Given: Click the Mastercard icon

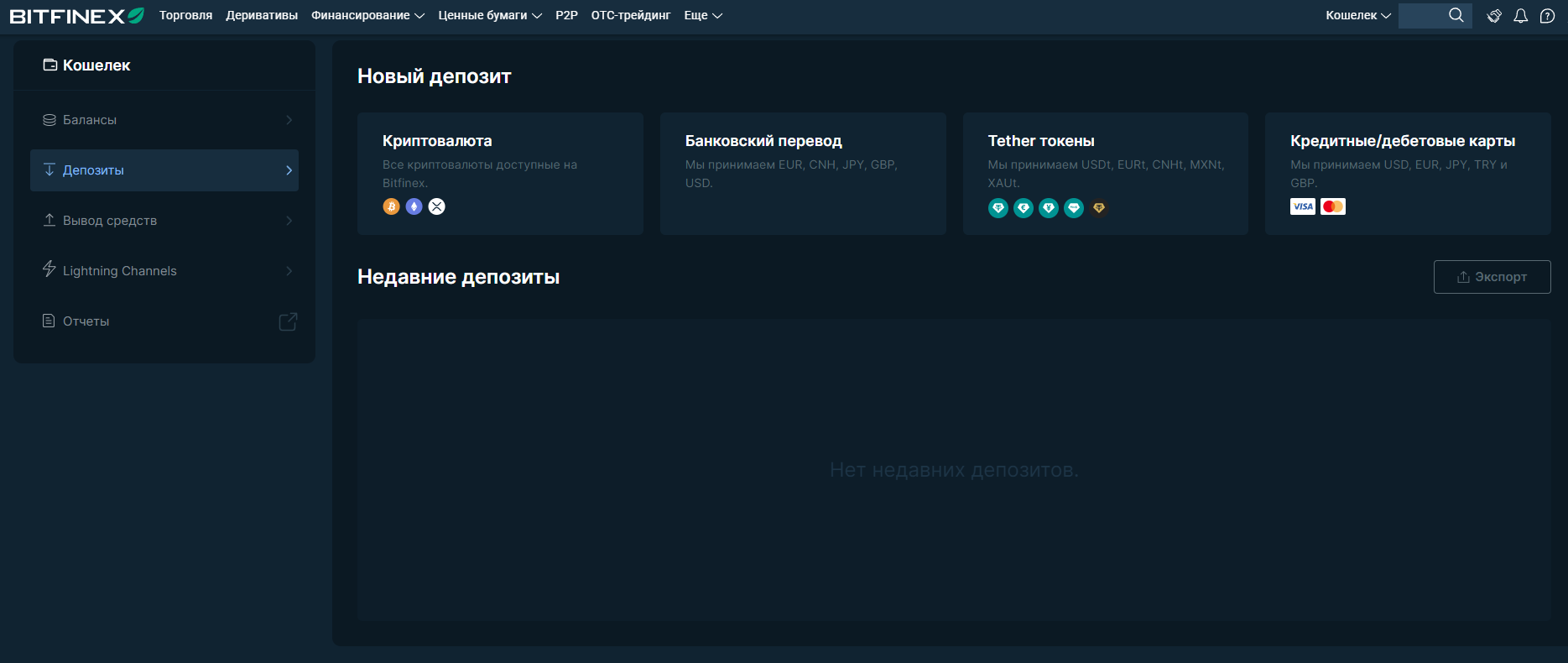Looking at the screenshot, I should pyautogui.click(x=1333, y=206).
